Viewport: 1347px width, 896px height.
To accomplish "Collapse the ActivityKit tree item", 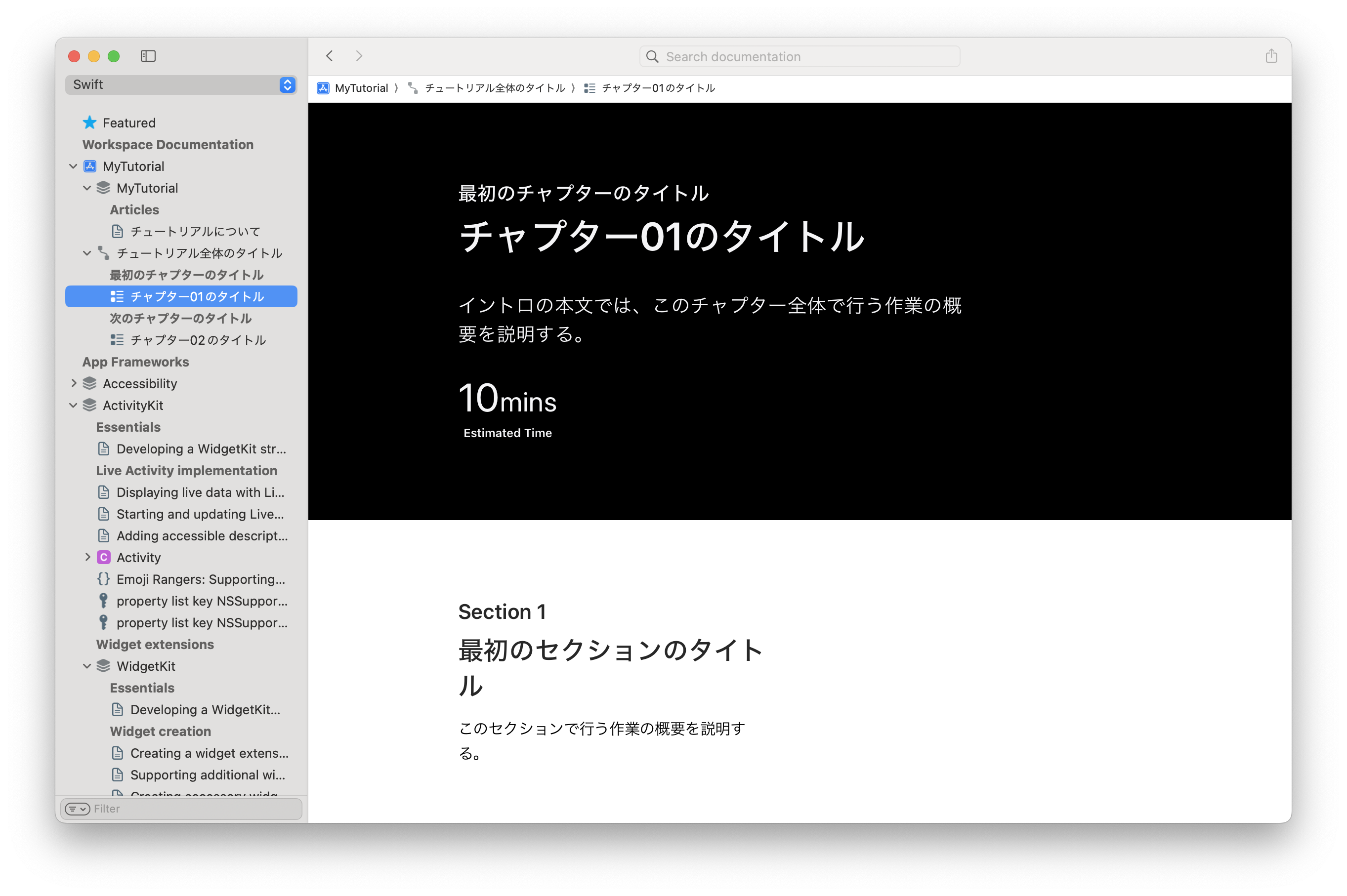I will (x=73, y=405).
